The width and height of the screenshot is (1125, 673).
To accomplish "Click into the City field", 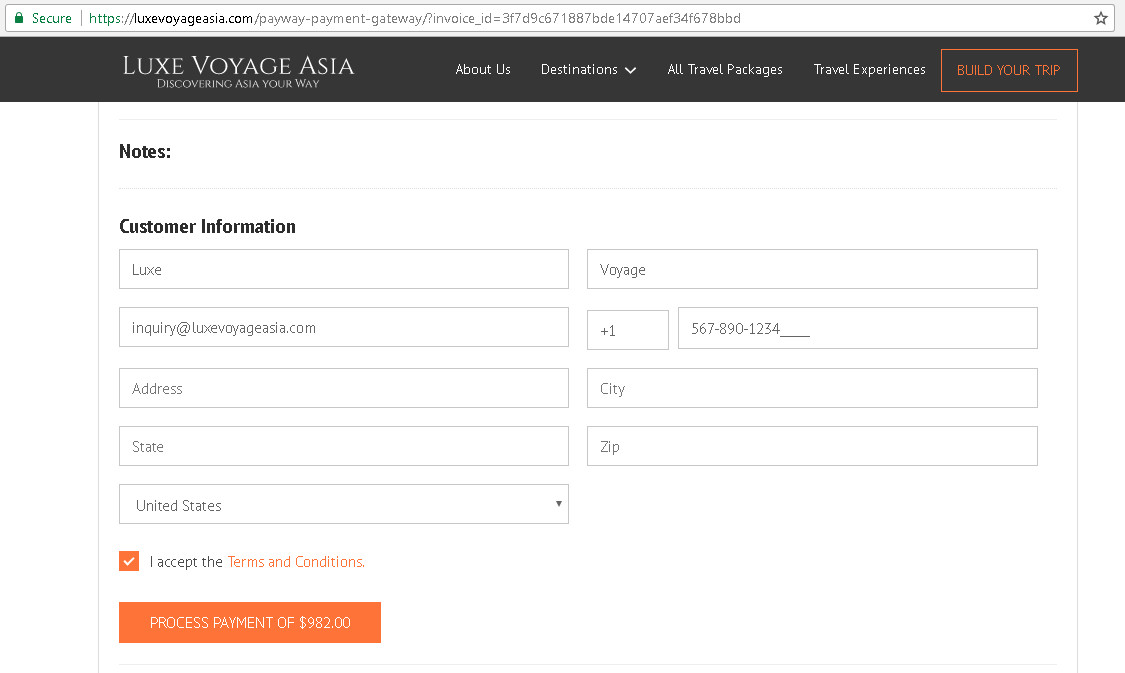I will pyautogui.click(x=812, y=388).
